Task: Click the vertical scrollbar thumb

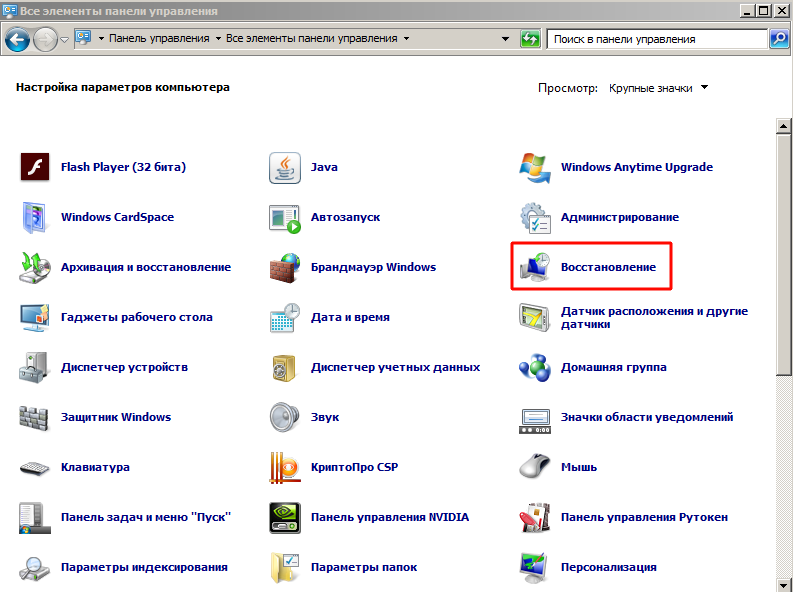Action: 783,254
